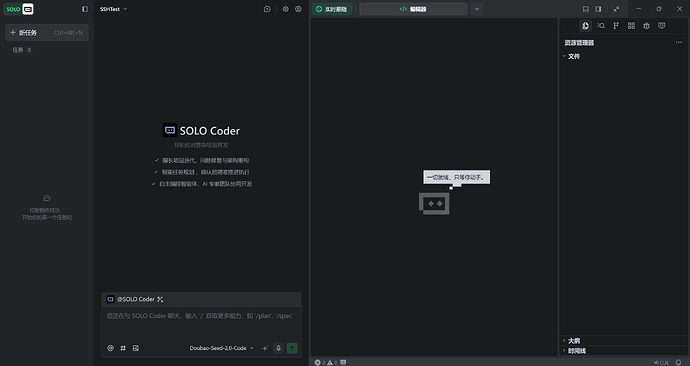The height and width of the screenshot is (366, 690).
Task: Open the SSHTest project dropdown
Action: pos(114,9)
